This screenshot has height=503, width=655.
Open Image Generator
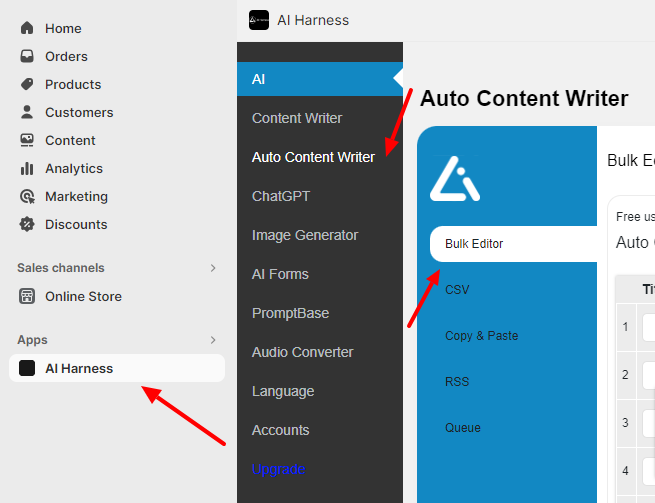305,235
